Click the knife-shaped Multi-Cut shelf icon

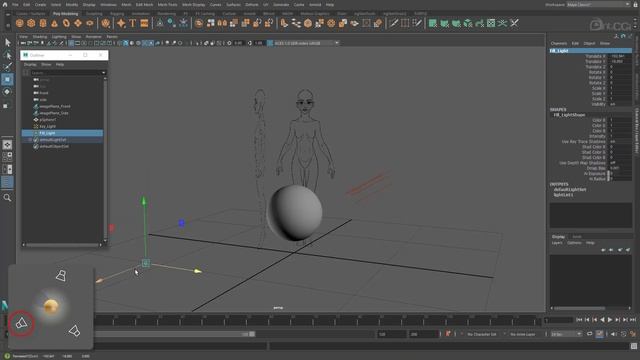tap(393, 23)
